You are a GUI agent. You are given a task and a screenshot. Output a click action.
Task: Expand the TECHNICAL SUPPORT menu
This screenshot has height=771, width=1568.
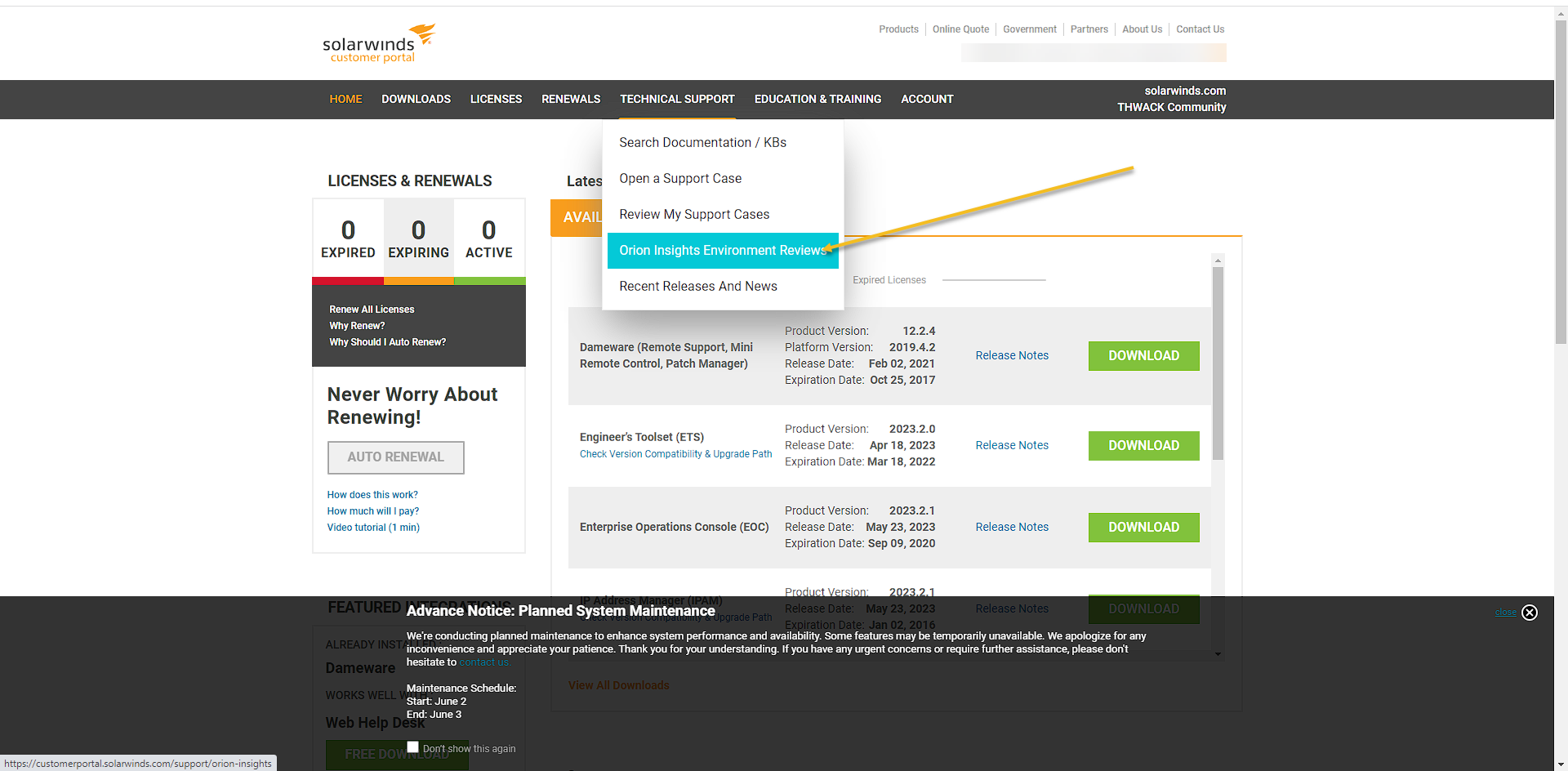(x=677, y=99)
